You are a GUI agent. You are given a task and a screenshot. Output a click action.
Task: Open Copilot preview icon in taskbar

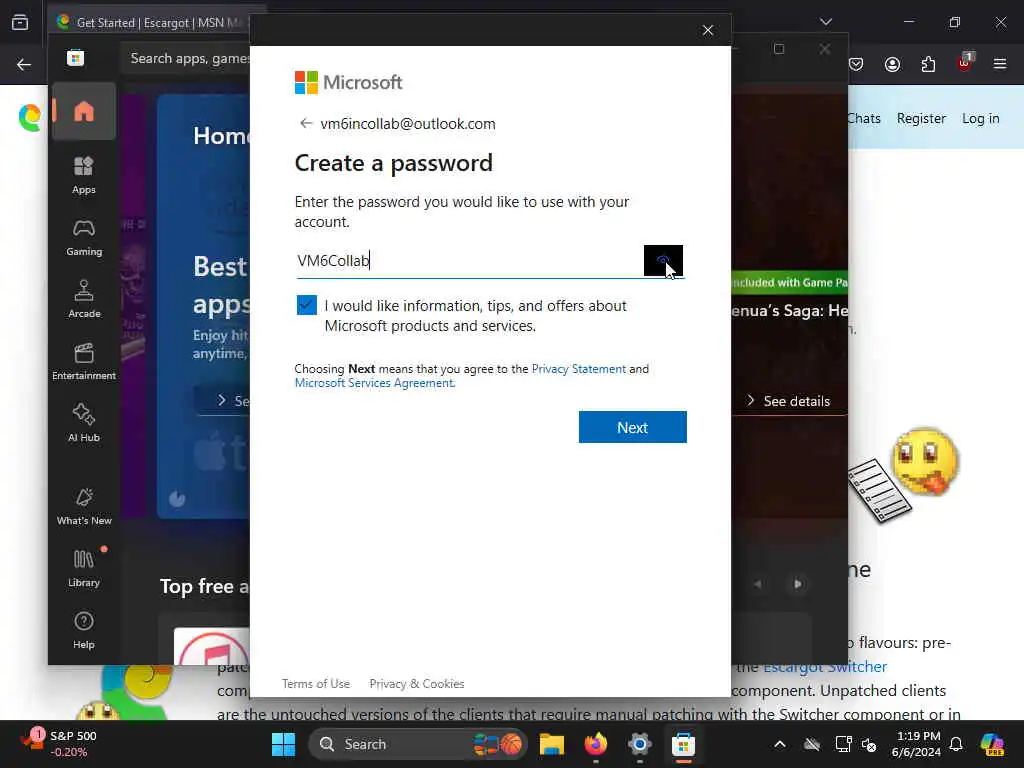click(x=992, y=744)
